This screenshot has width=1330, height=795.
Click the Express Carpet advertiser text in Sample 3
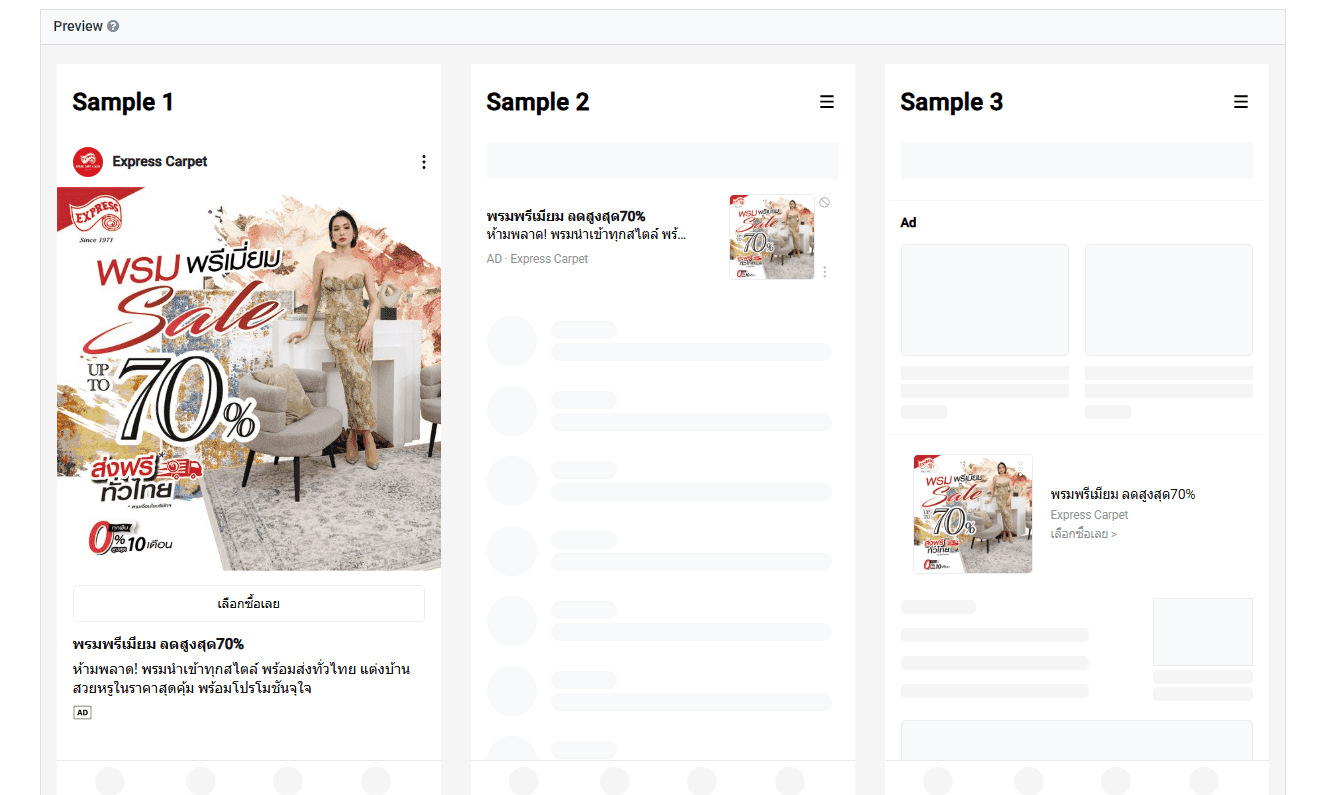[1089, 515]
